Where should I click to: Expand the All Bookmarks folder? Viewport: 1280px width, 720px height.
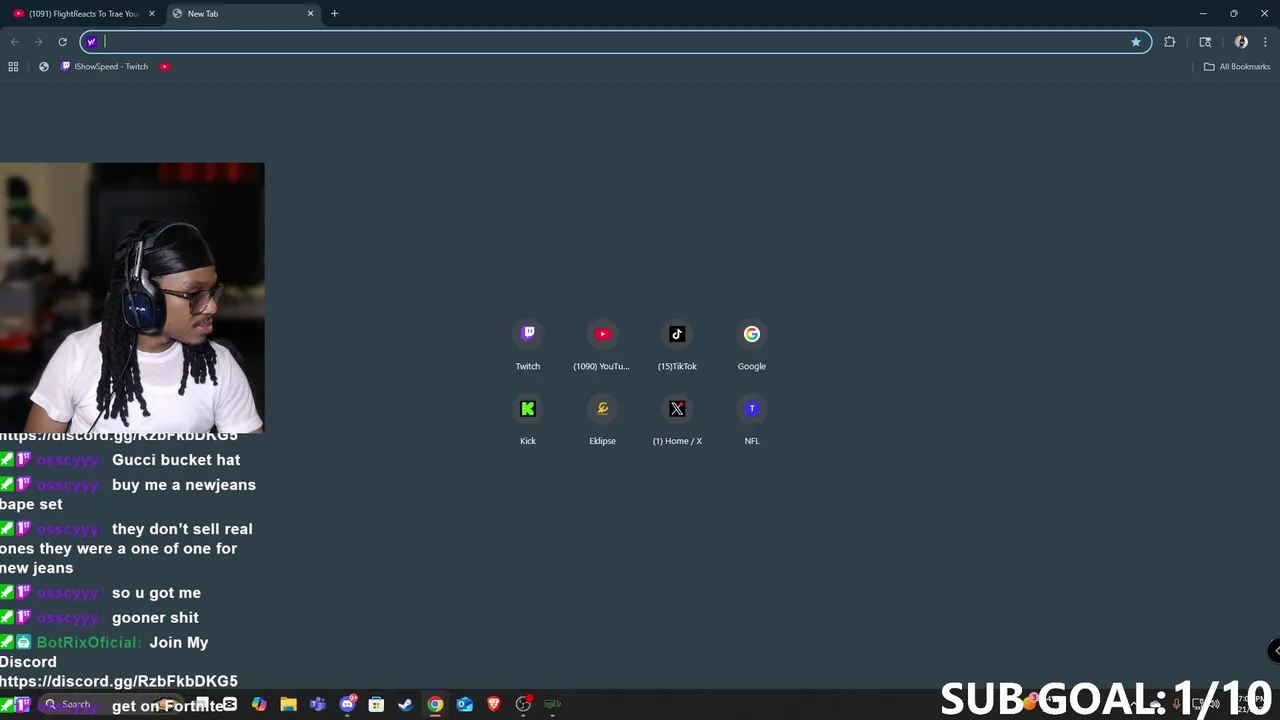coord(1236,66)
